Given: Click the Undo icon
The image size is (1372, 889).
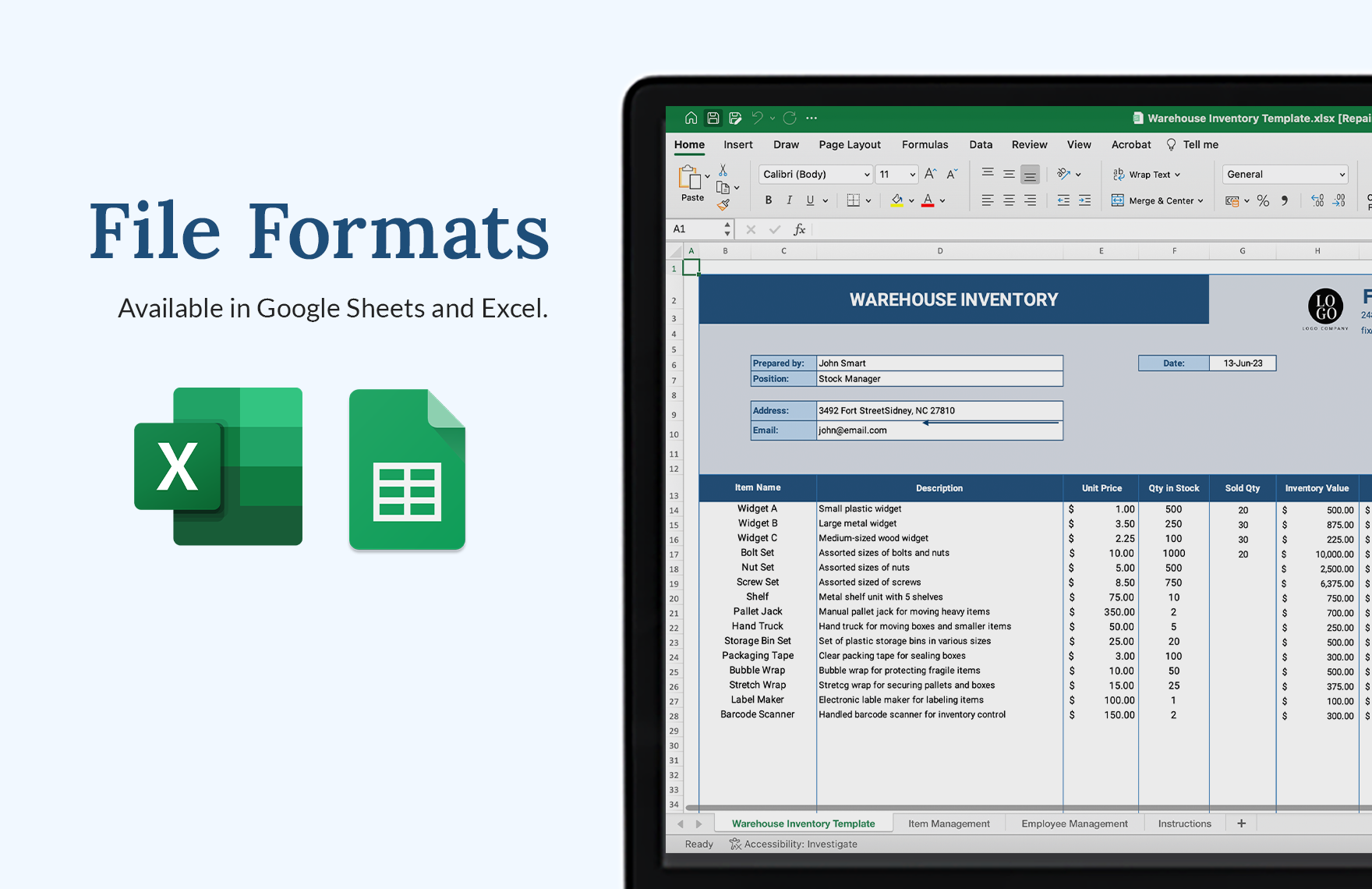Looking at the screenshot, I should (755, 117).
